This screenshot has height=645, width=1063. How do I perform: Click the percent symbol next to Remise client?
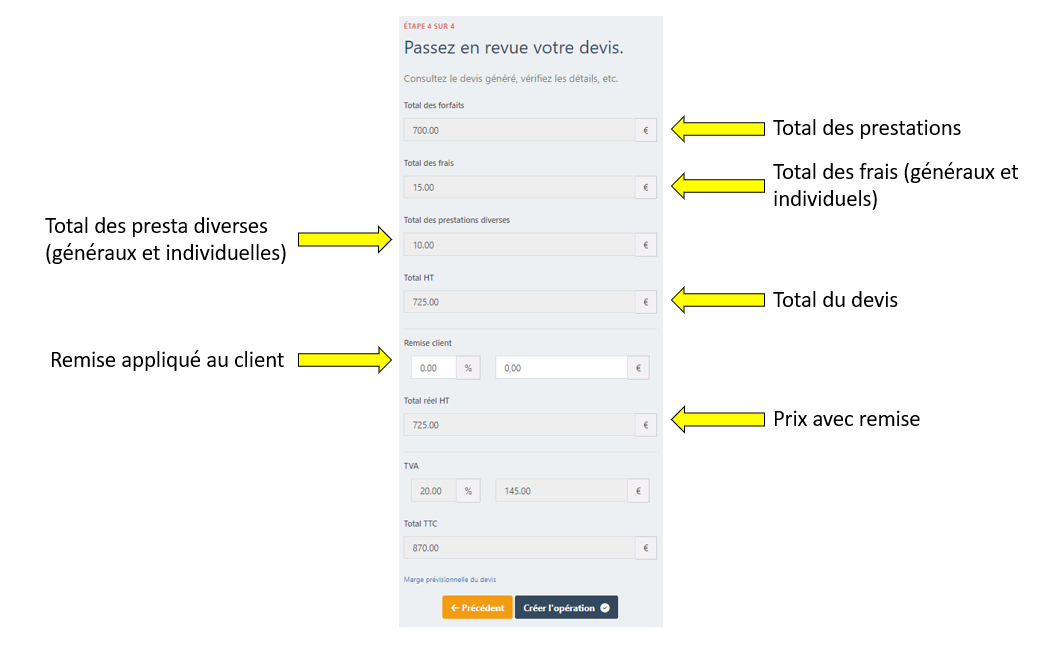(x=468, y=368)
